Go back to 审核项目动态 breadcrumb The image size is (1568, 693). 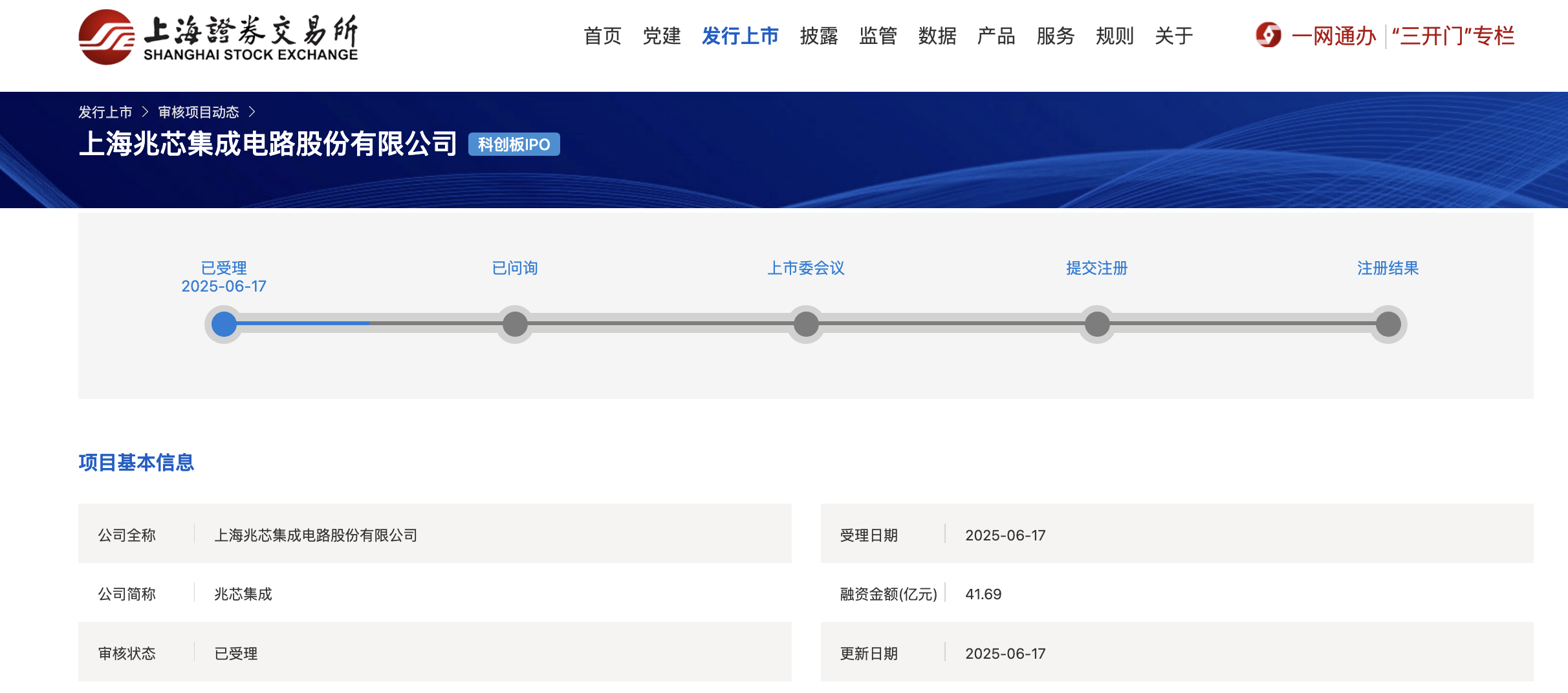[199, 112]
